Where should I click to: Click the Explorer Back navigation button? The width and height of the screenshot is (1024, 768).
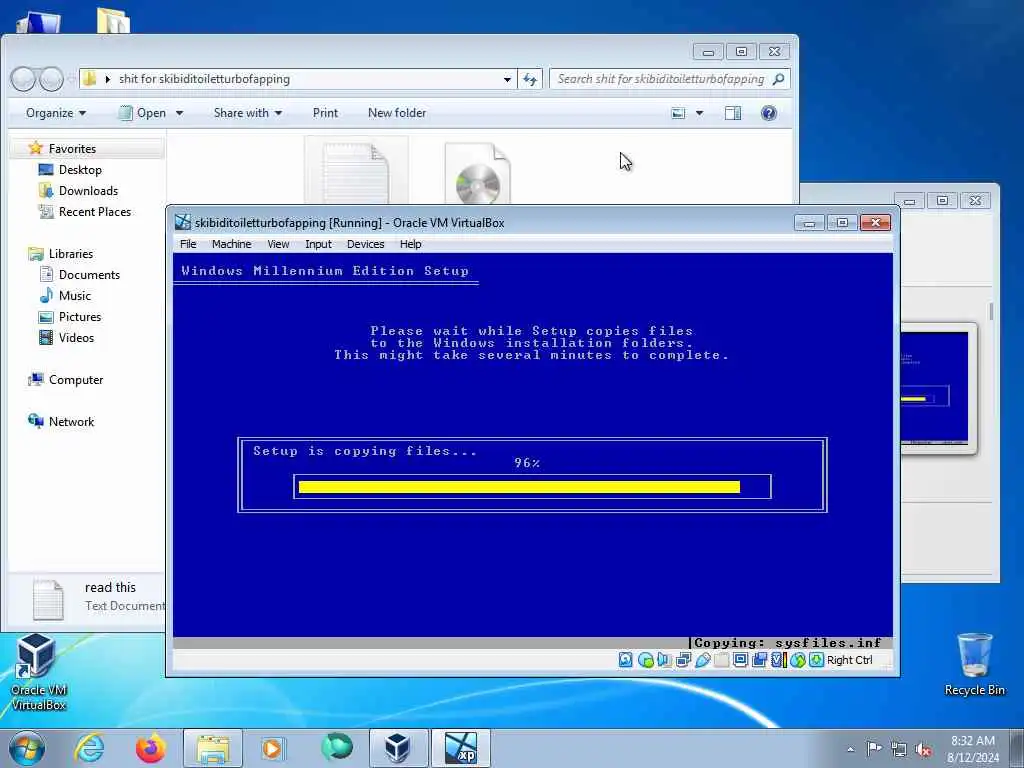23,79
